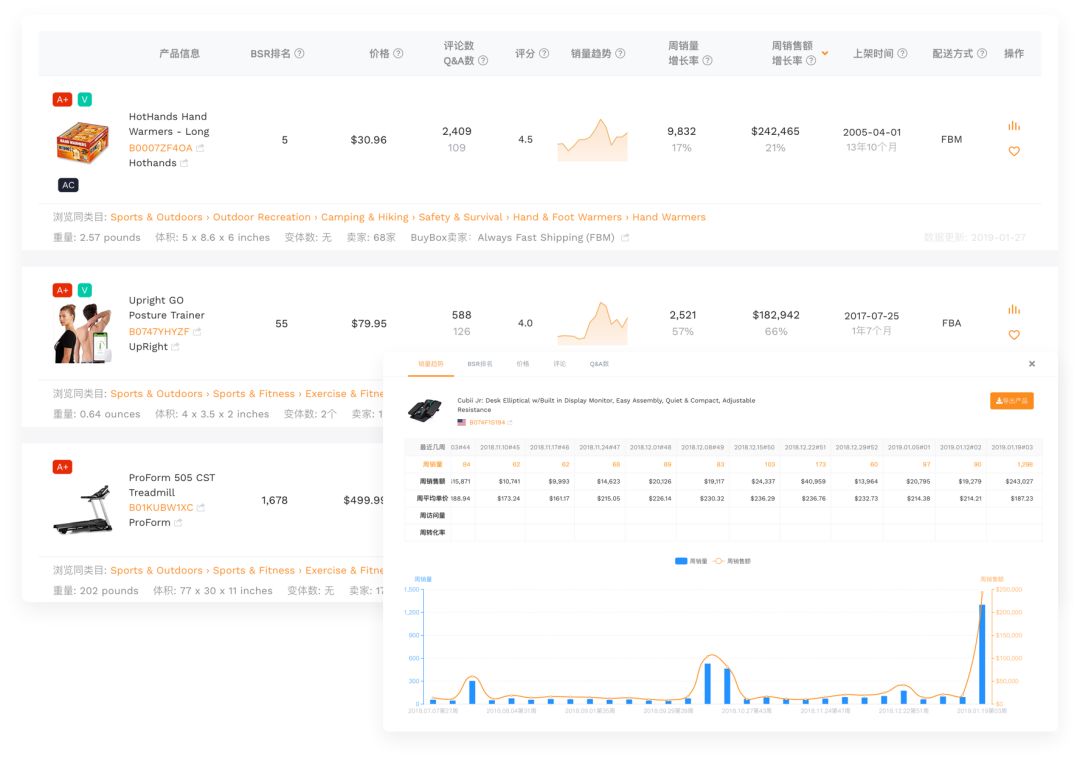The image size is (1080, 759).
Task: Toggle 周销售额 legend series in chart
Action: (x=732, y=561)
